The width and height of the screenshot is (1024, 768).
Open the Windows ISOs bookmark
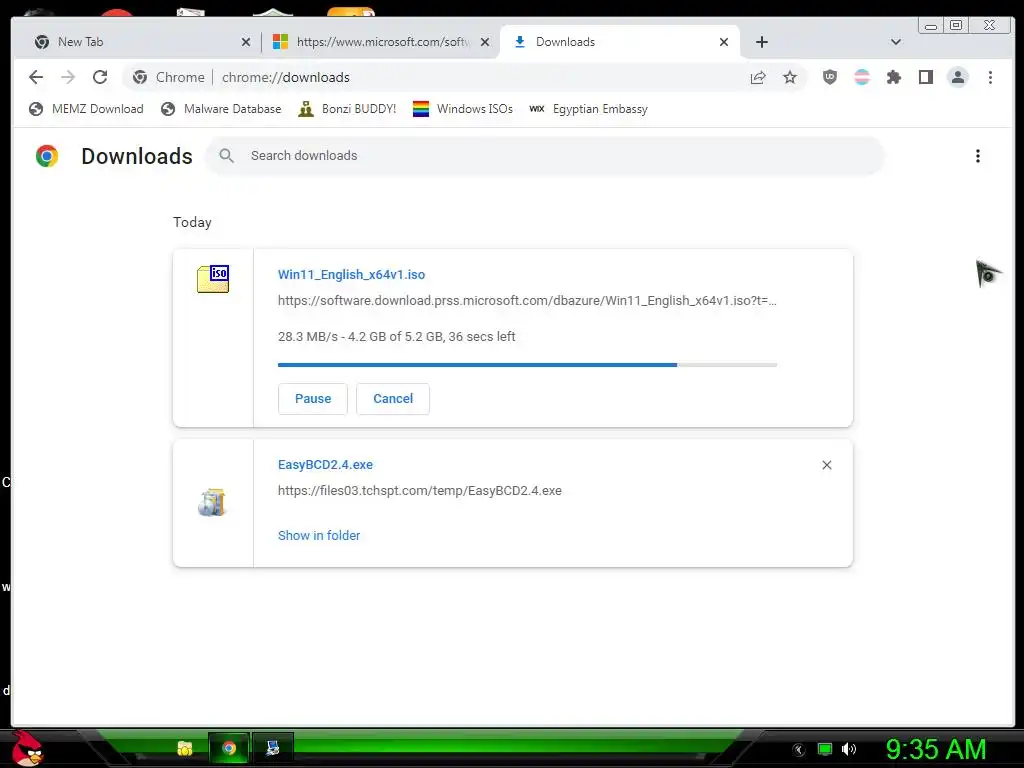pos(462,109)
